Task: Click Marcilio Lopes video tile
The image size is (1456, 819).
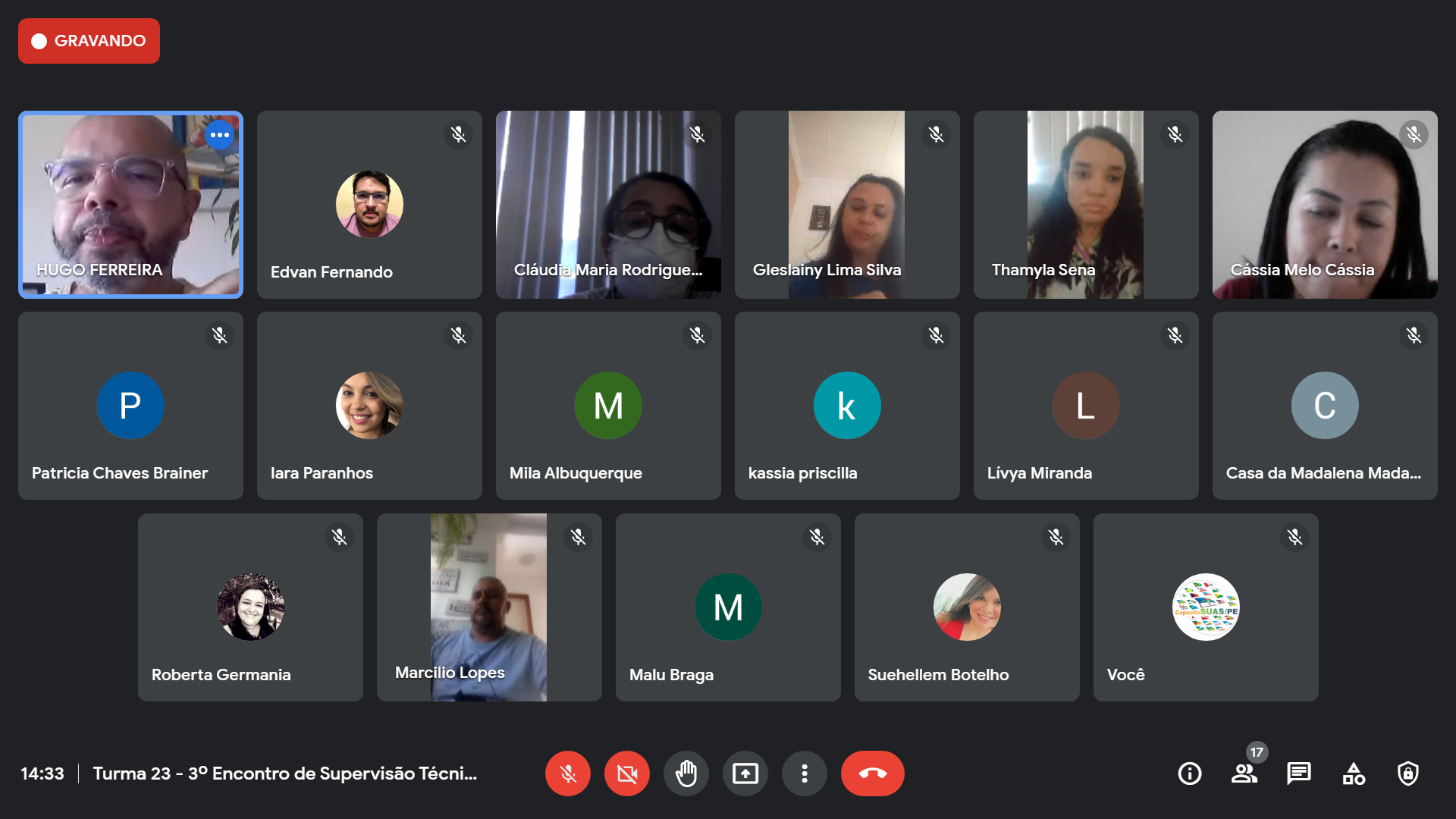Action: (x=489, y=607)
